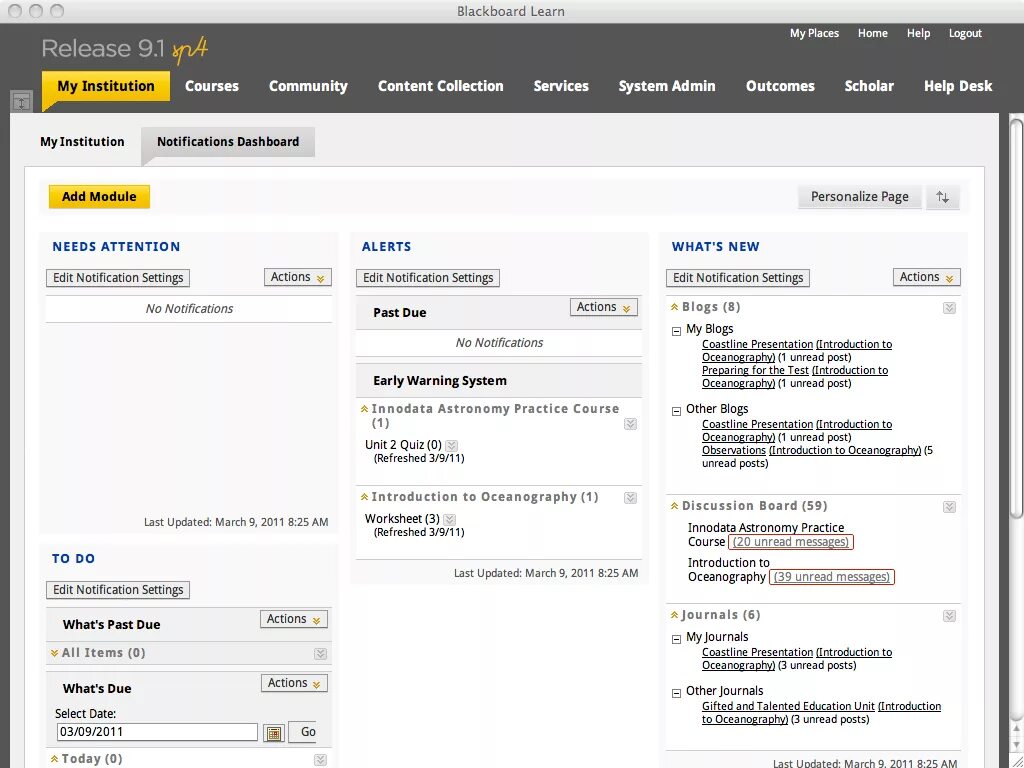Open What's New Actions dropdown

(x=926, y=277)
